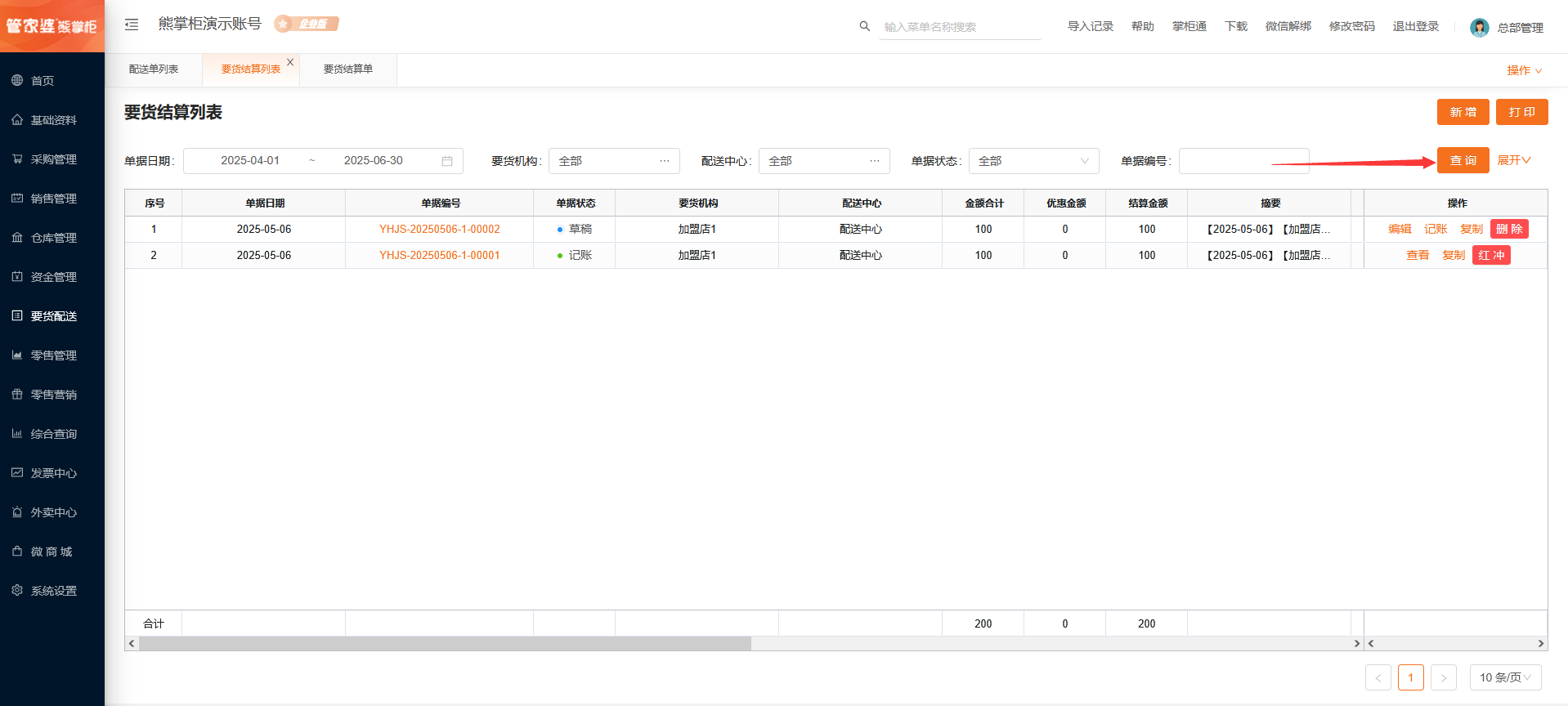Click the 外卖中心 bell icon

17,512
